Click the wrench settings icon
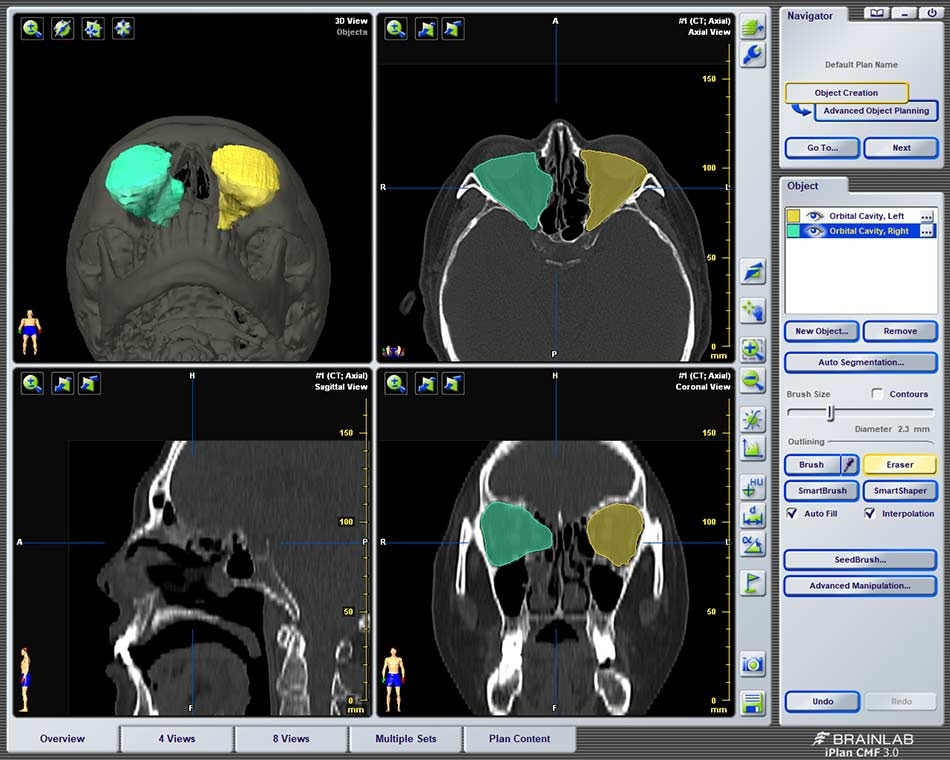This screenshot has width=950, height=760. point(752,54)
